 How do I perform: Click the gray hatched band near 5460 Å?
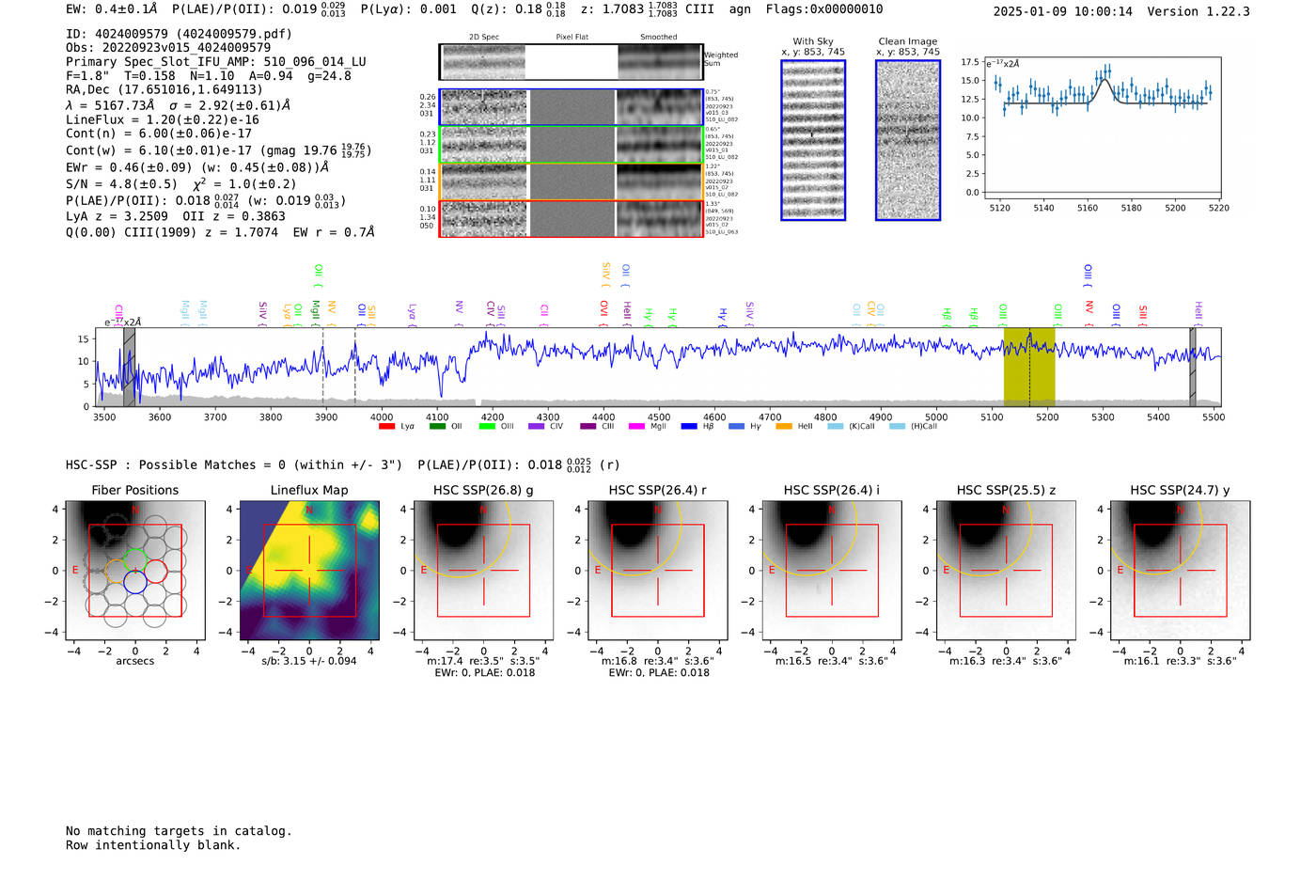1193,368
